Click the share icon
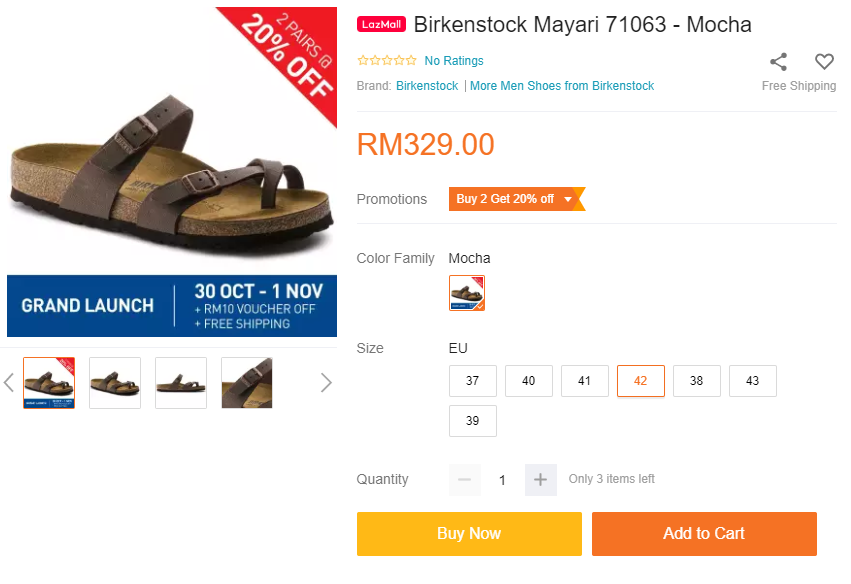The width and height of the screenshot is (851, 584). (778, 61)
